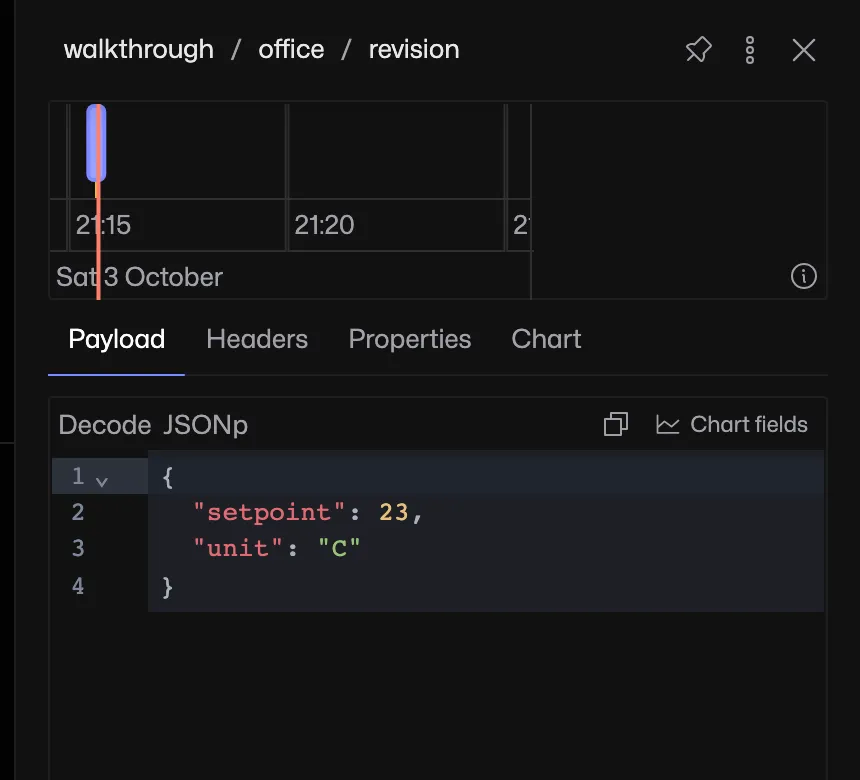The width and height of the screenshot is (860, 780).
Task: Open the JSONp decode format dropdown
Action: click(x=206, y=425)
